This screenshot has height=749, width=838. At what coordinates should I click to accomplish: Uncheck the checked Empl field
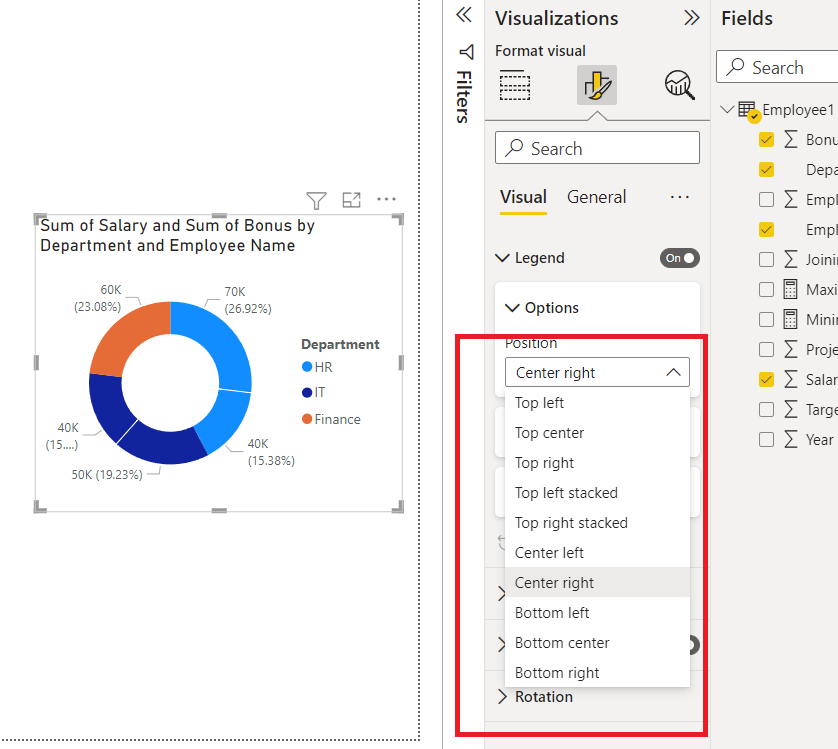tap(766, 229)
